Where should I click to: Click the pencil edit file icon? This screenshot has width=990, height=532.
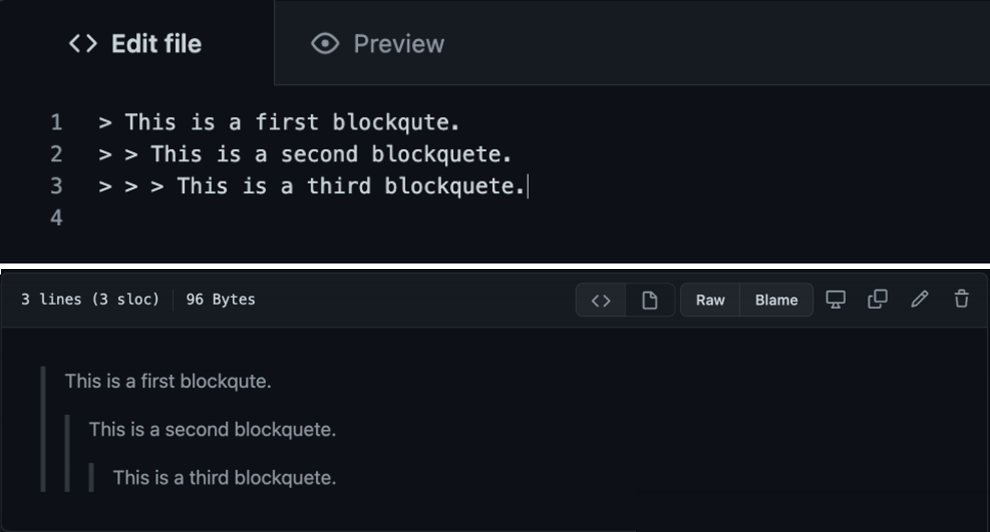(x=920, y=299)
